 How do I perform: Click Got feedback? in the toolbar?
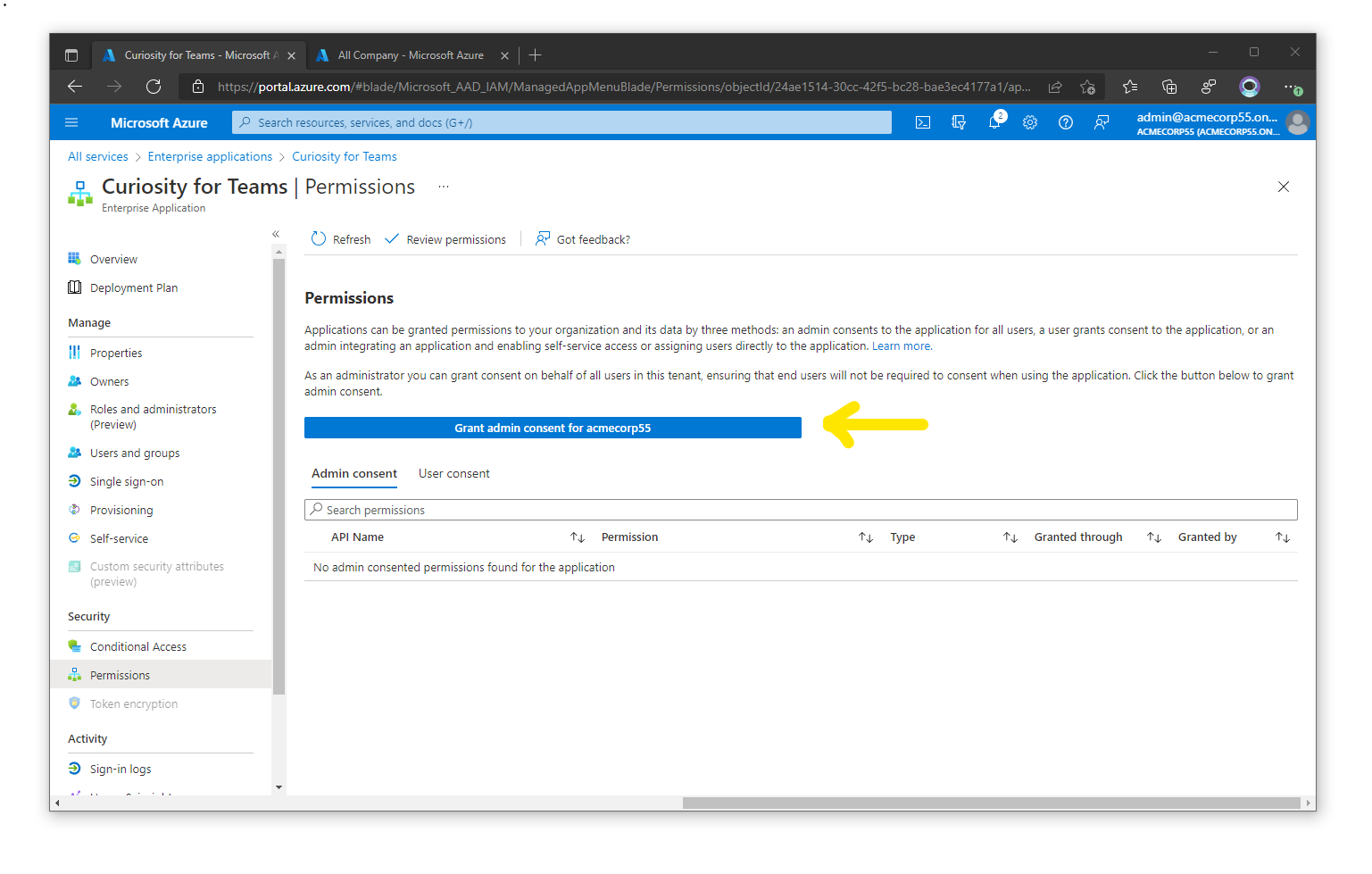click(582, 239)
